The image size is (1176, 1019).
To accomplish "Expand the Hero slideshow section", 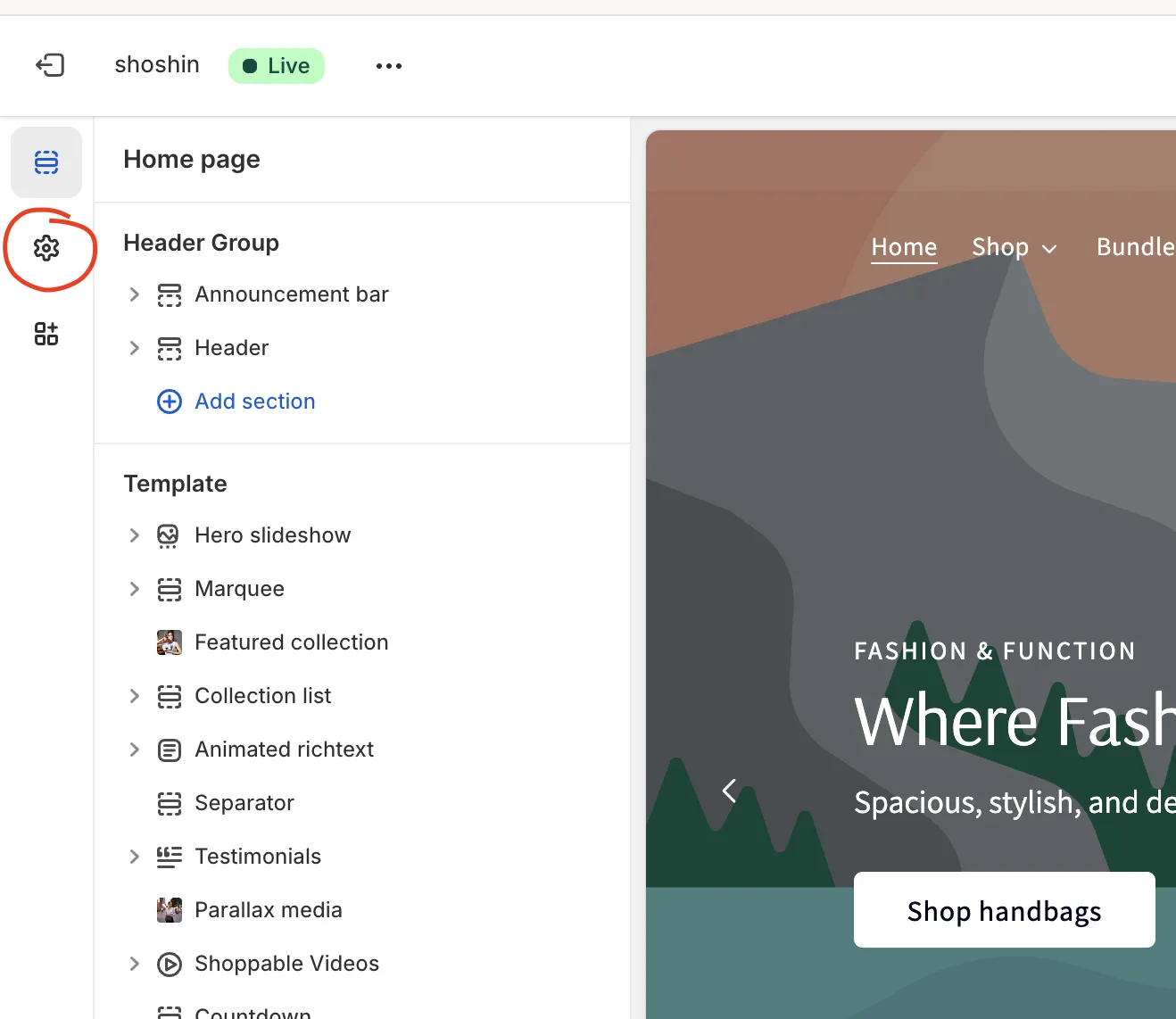I will point(135,535).
